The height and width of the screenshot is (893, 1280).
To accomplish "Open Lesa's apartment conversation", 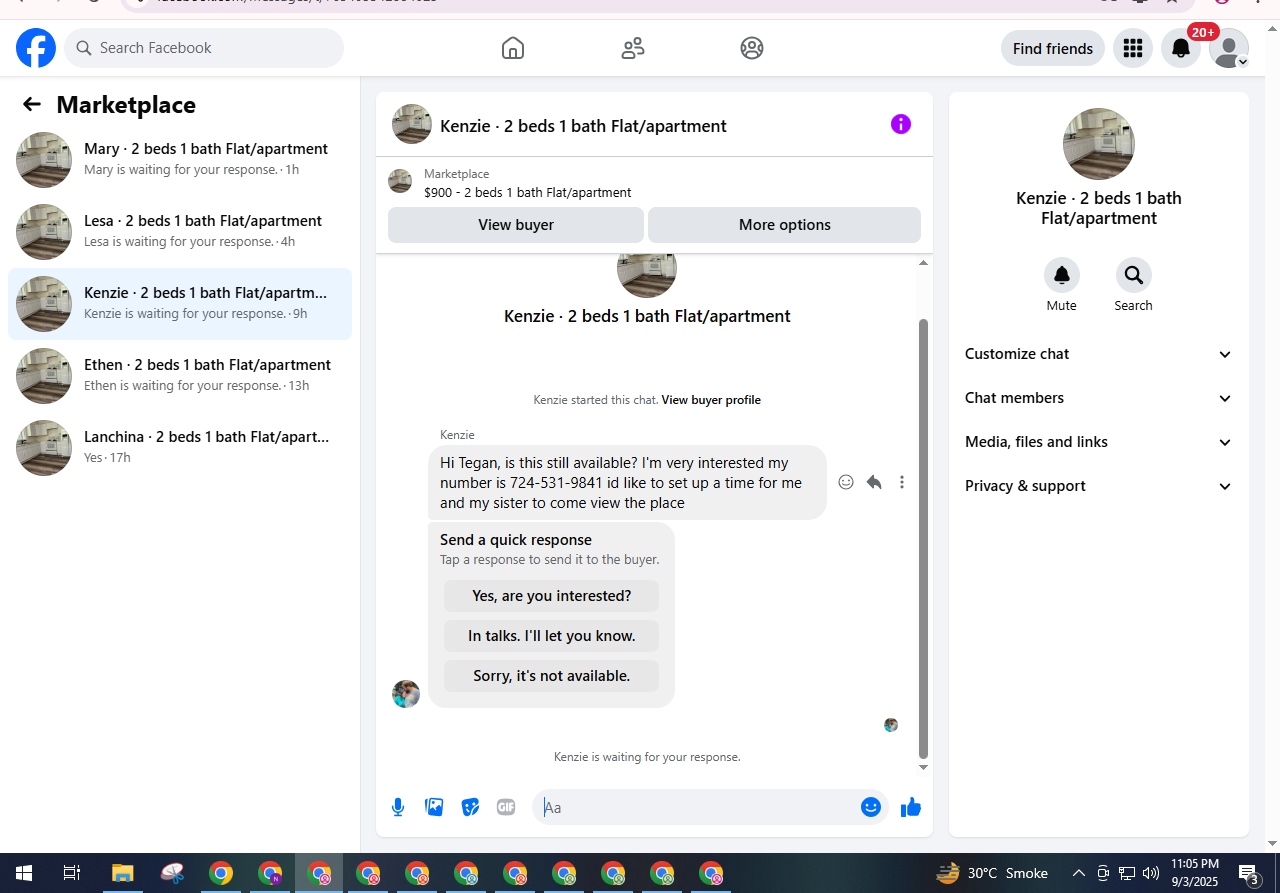I will pyautogui.click(x=180, y=232).
